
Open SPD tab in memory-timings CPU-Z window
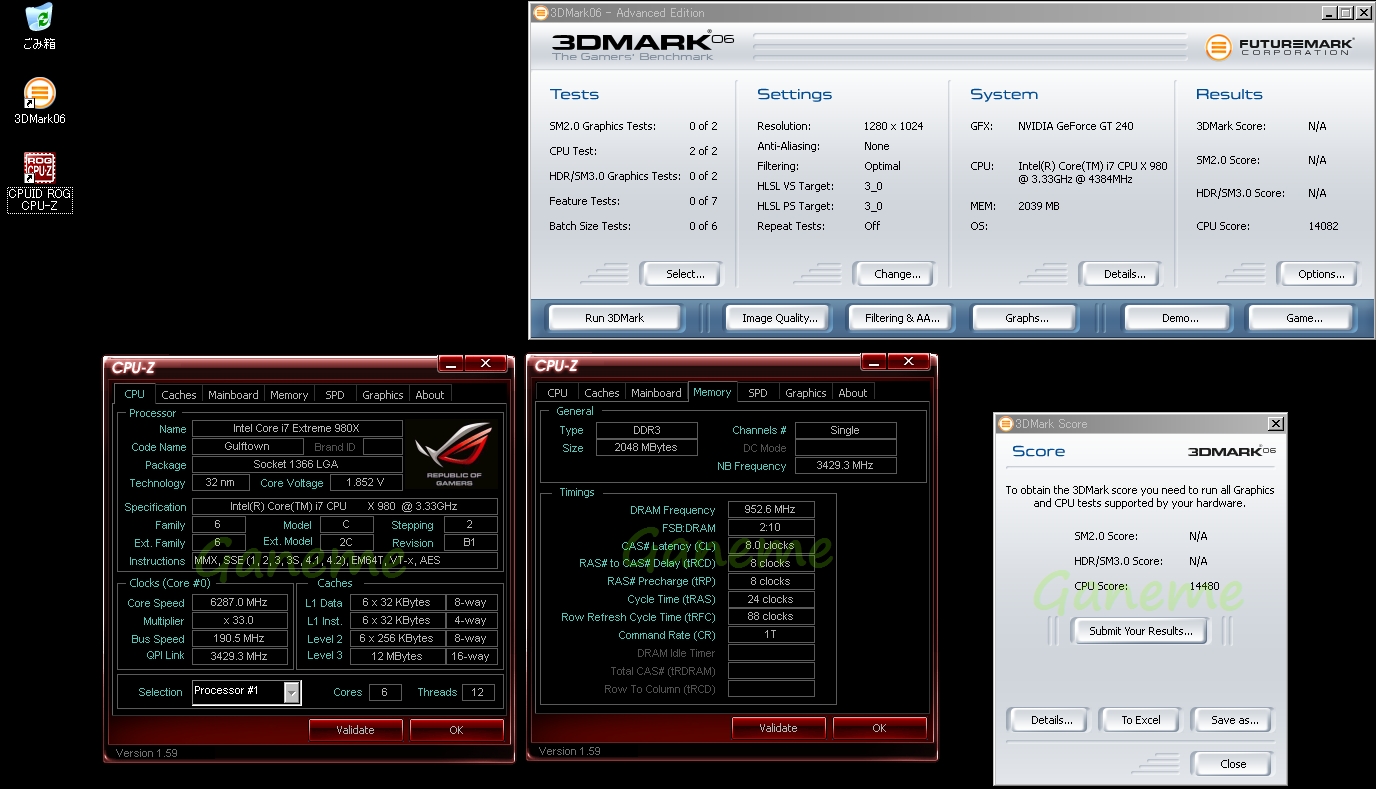pos(758,393)
